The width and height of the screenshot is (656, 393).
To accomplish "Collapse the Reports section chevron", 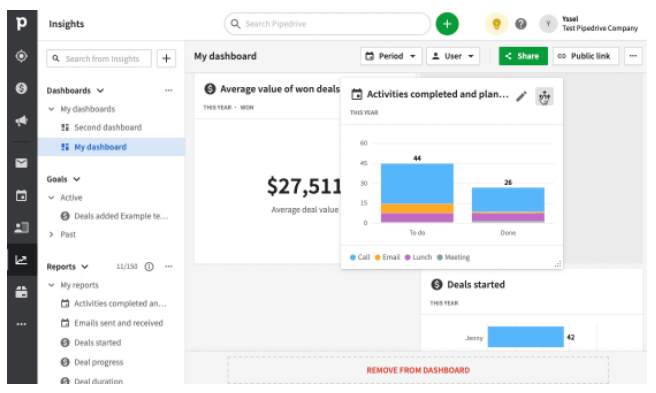I will point(85,267).
